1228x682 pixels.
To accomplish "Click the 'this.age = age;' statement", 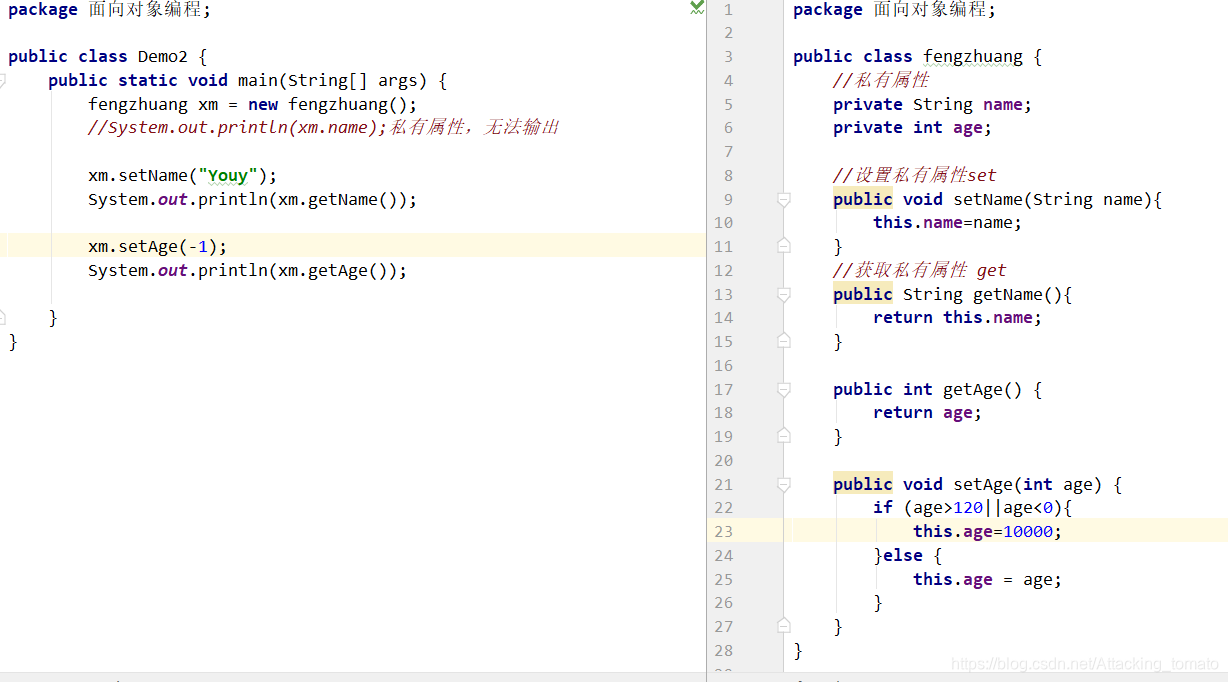I will tap(987, 579).
